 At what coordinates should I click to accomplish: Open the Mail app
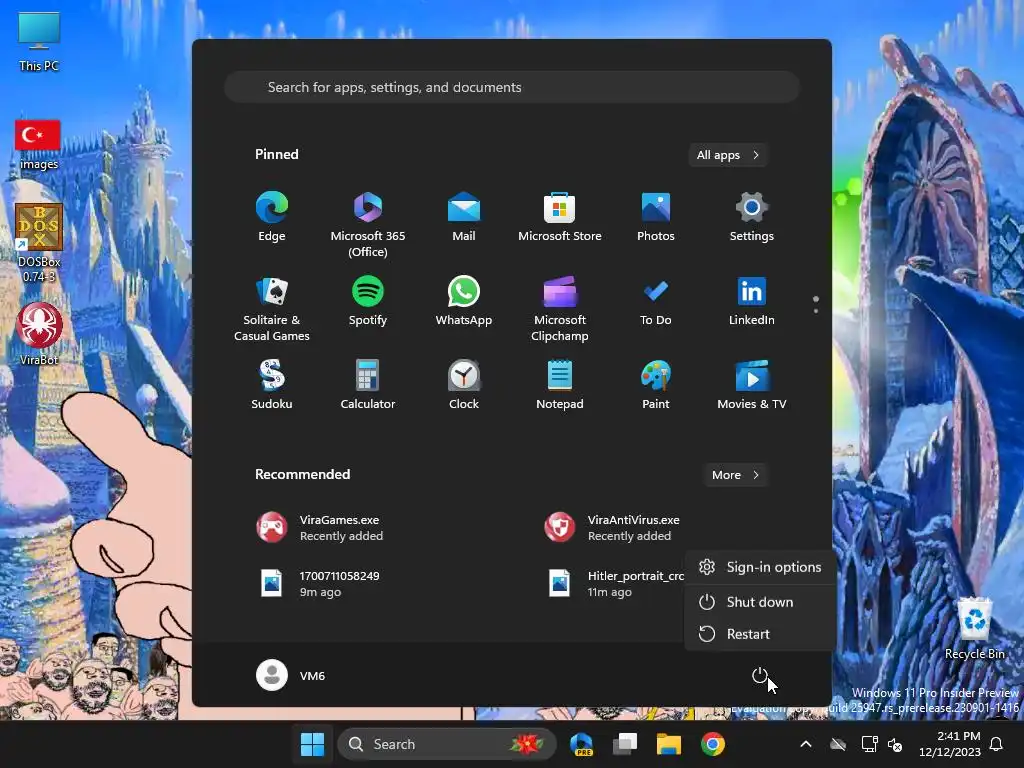point(464,217)
